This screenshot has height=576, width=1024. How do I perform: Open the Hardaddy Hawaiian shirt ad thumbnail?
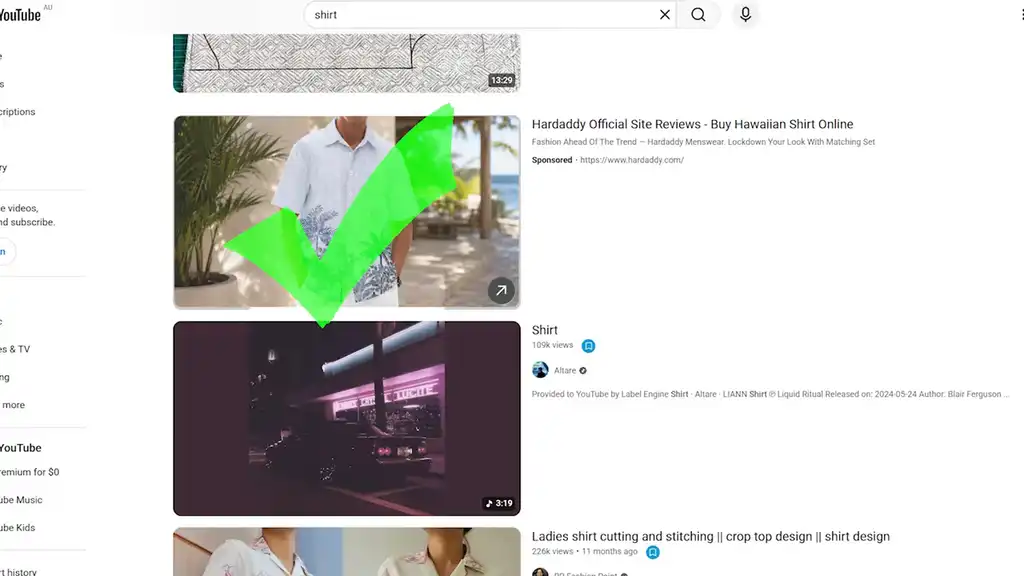347,212
